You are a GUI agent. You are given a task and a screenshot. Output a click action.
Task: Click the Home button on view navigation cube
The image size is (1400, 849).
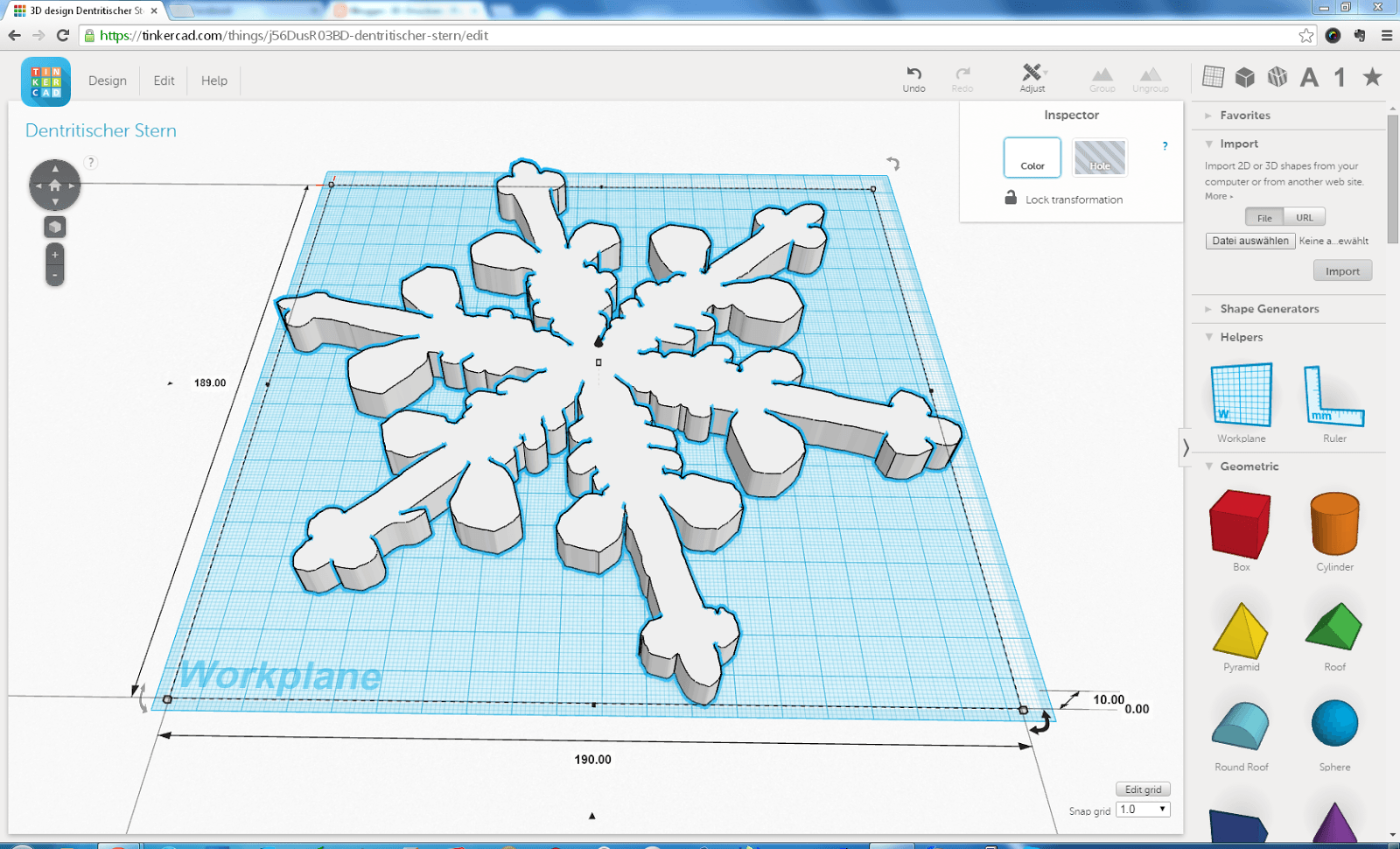(x=55, y=185)
